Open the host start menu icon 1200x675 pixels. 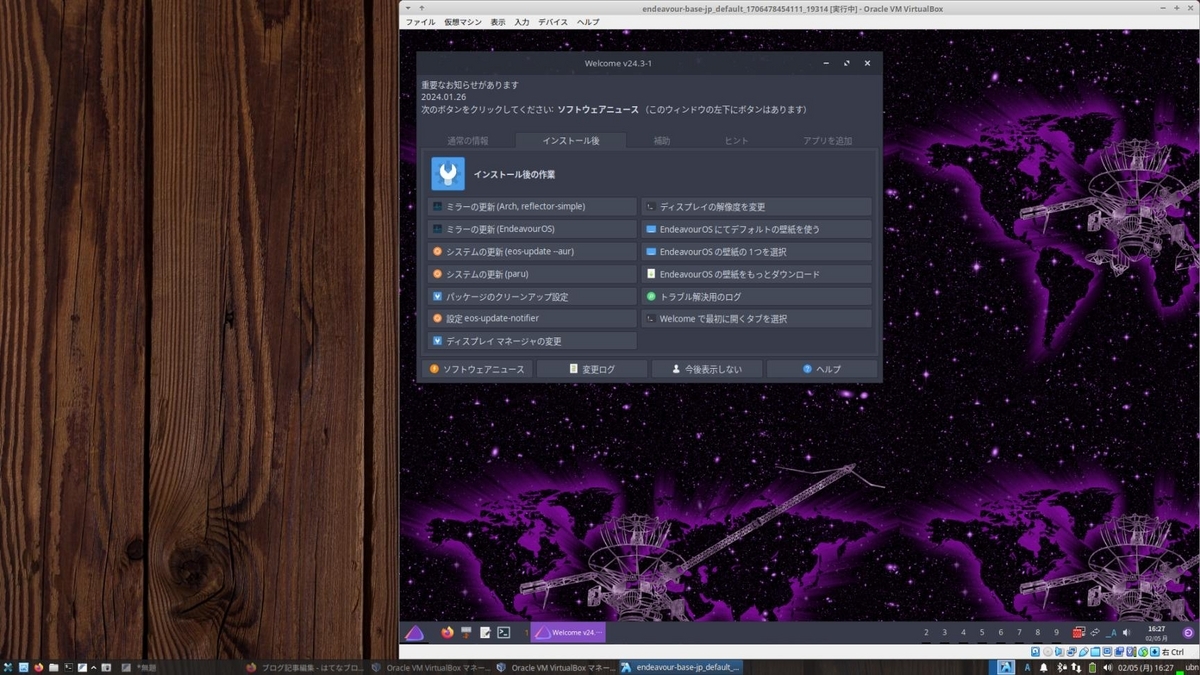coord(8,667)
